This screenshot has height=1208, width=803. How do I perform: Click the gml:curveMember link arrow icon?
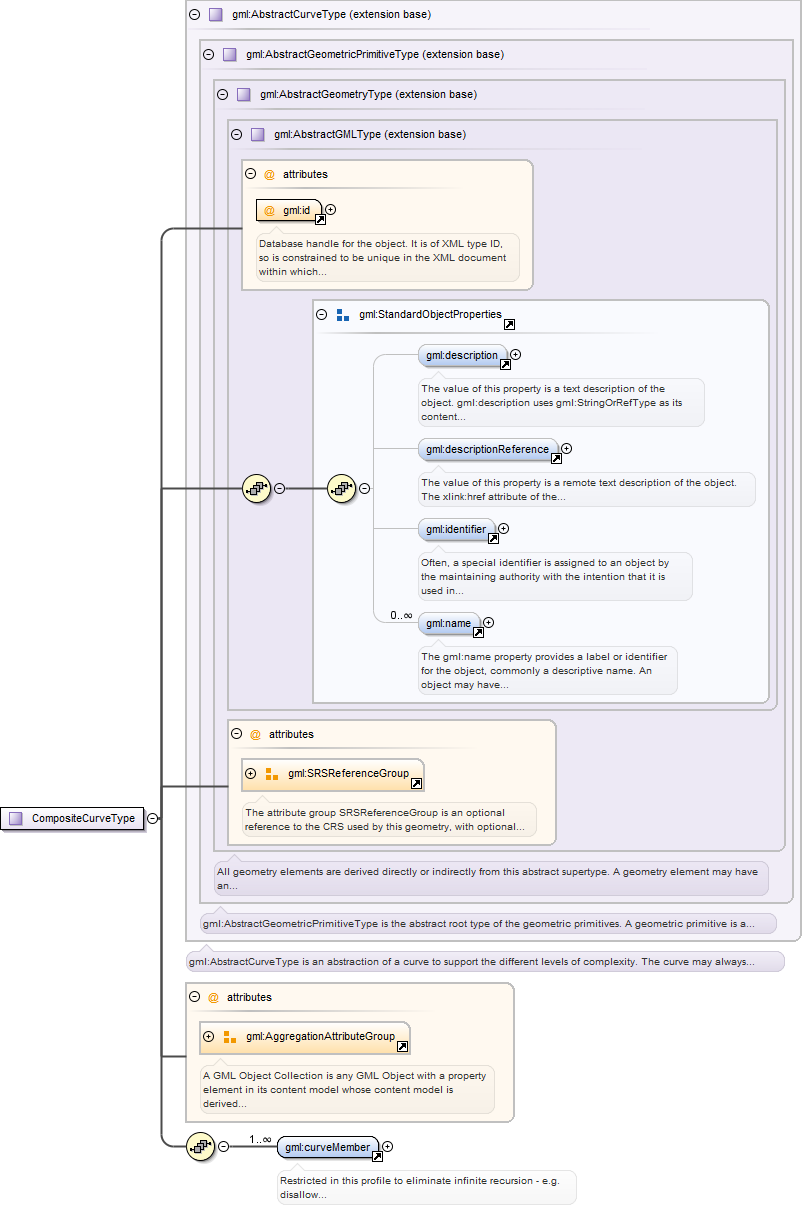377,1157
